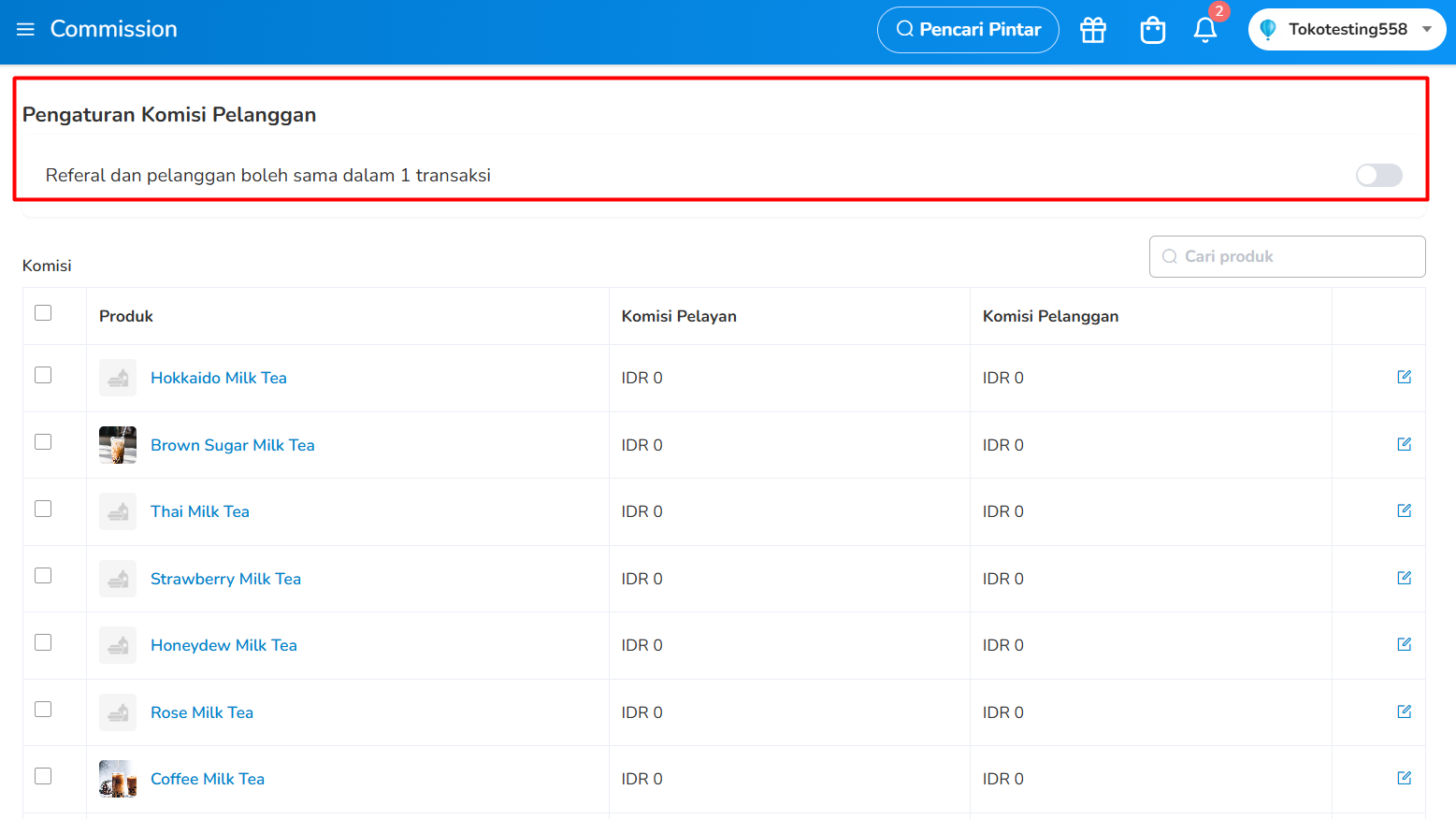Edit commission for Brown Sugar Milk Tea
The width and height of the screenshot is (1456, 819).
(x=1405, y=444)
